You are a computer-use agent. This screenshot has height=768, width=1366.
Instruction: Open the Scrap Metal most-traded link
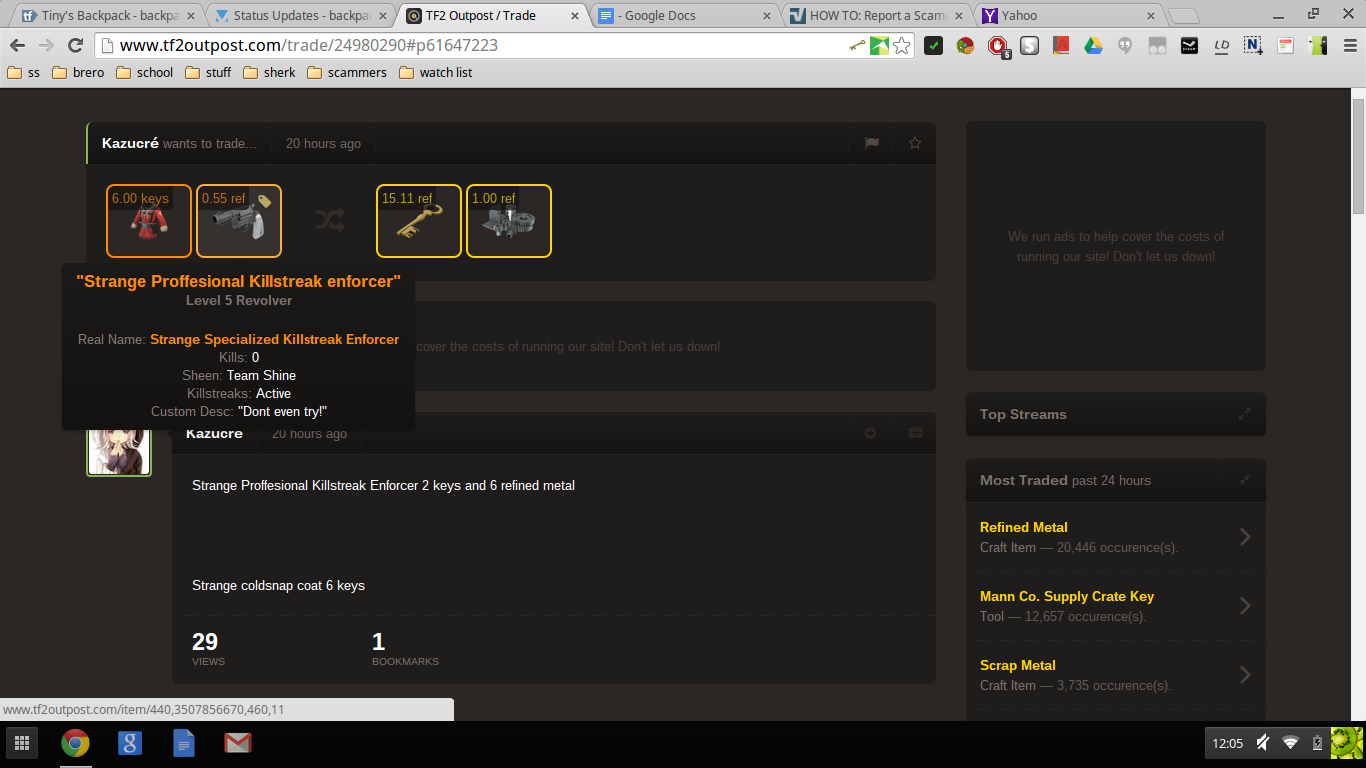point(1017,665)
